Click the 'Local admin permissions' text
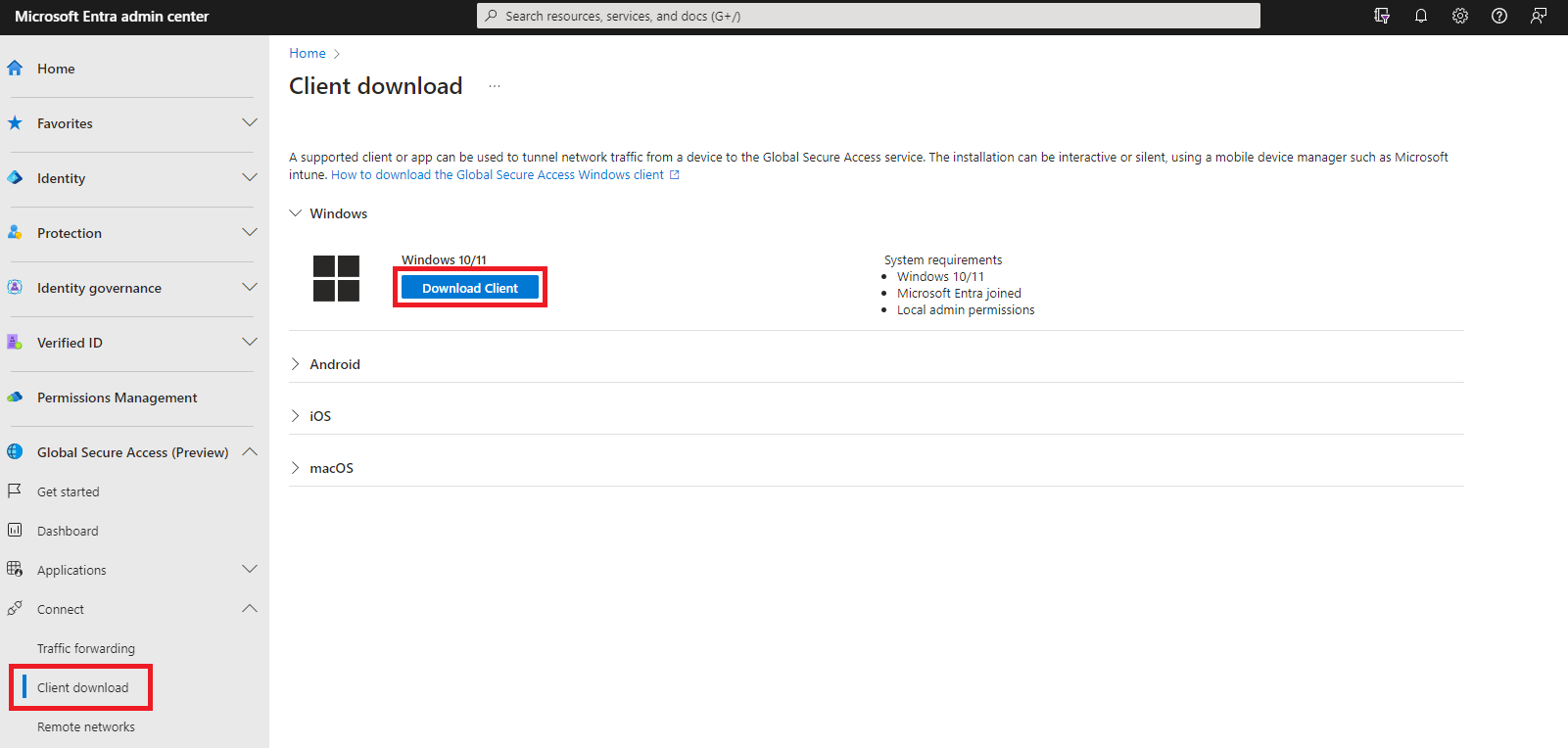 (966, 310)
